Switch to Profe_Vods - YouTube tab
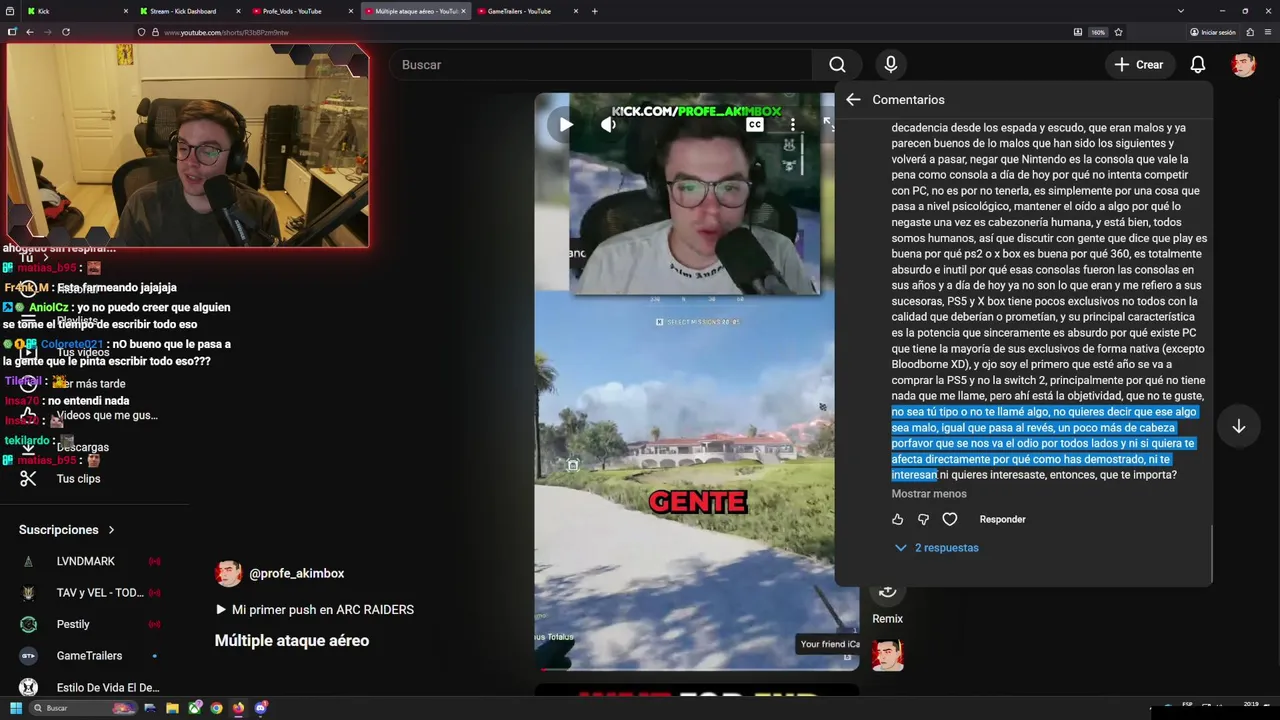 coord(303,11)
